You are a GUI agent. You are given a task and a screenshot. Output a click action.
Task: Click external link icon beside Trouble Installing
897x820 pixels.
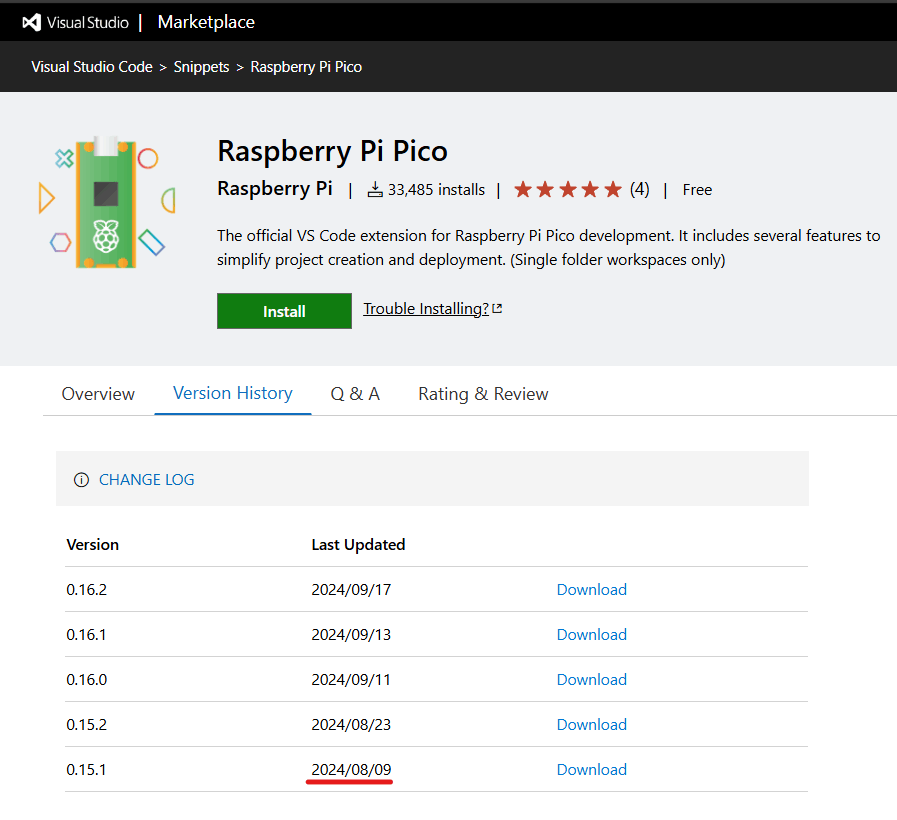click(x=497, y=308)
